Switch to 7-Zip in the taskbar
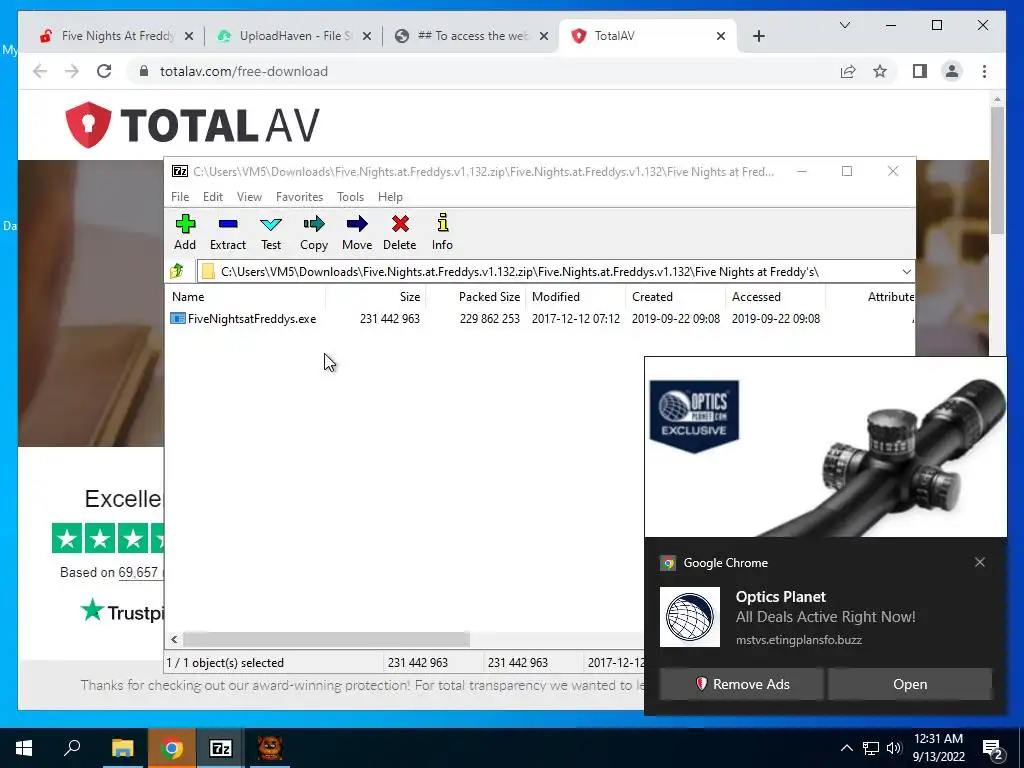This screenshot has height=768, width=1024. 221,748
